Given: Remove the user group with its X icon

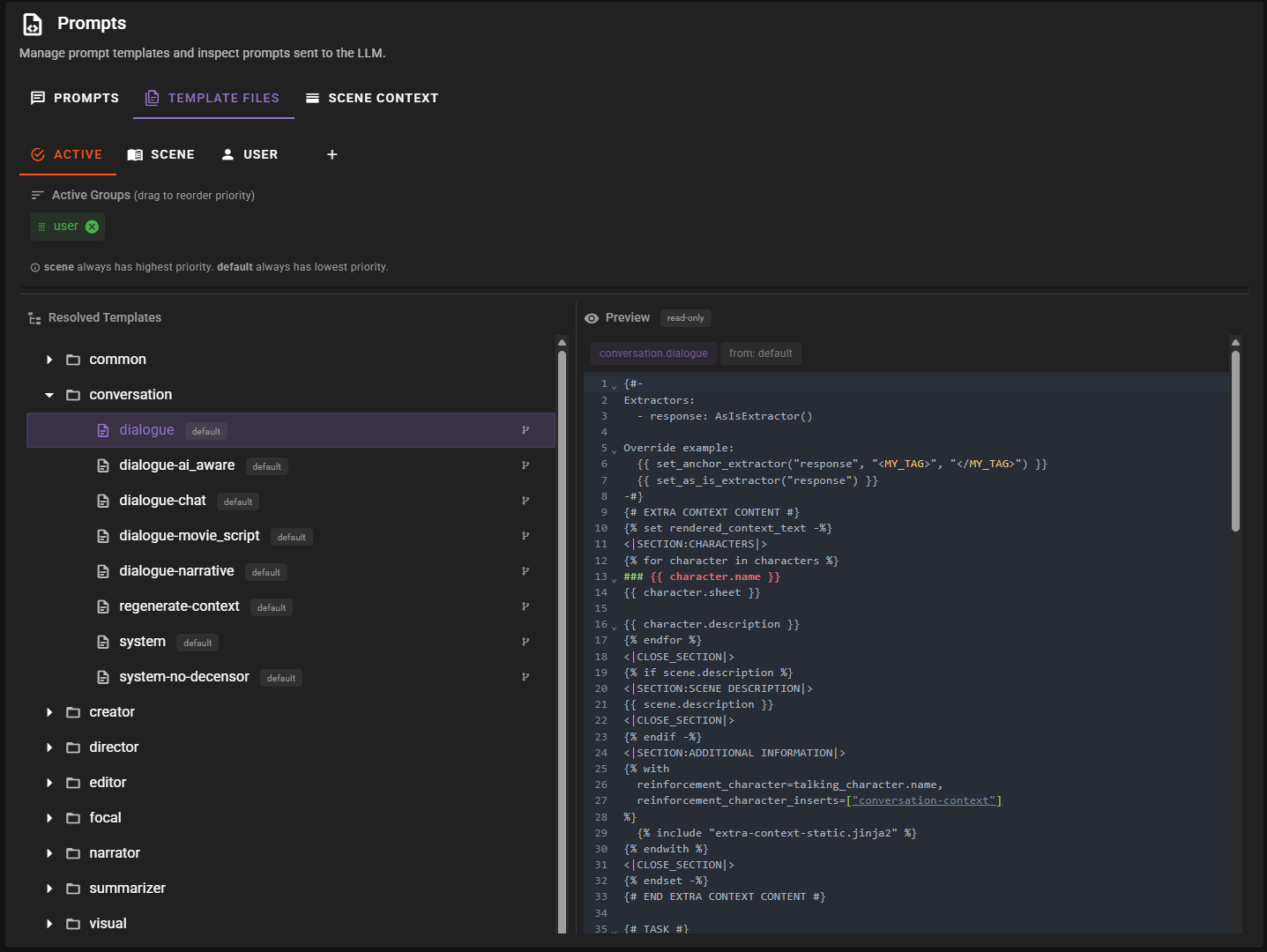Looking at the screenshot, I should pyautogui.click(x=93, y=227).
